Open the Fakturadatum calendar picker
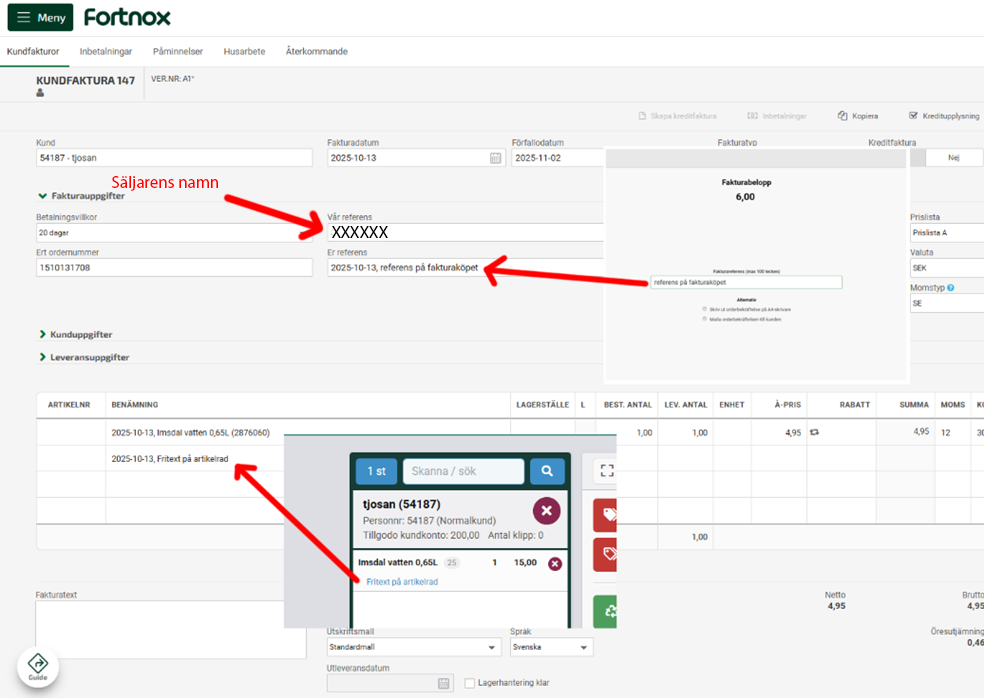984x698 pixels. (495, 158)
